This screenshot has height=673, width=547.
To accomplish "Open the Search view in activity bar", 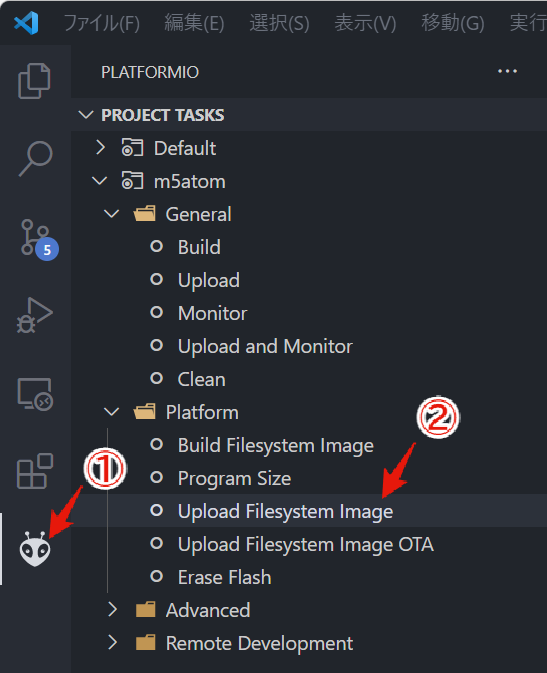I will tap(35, 158).
